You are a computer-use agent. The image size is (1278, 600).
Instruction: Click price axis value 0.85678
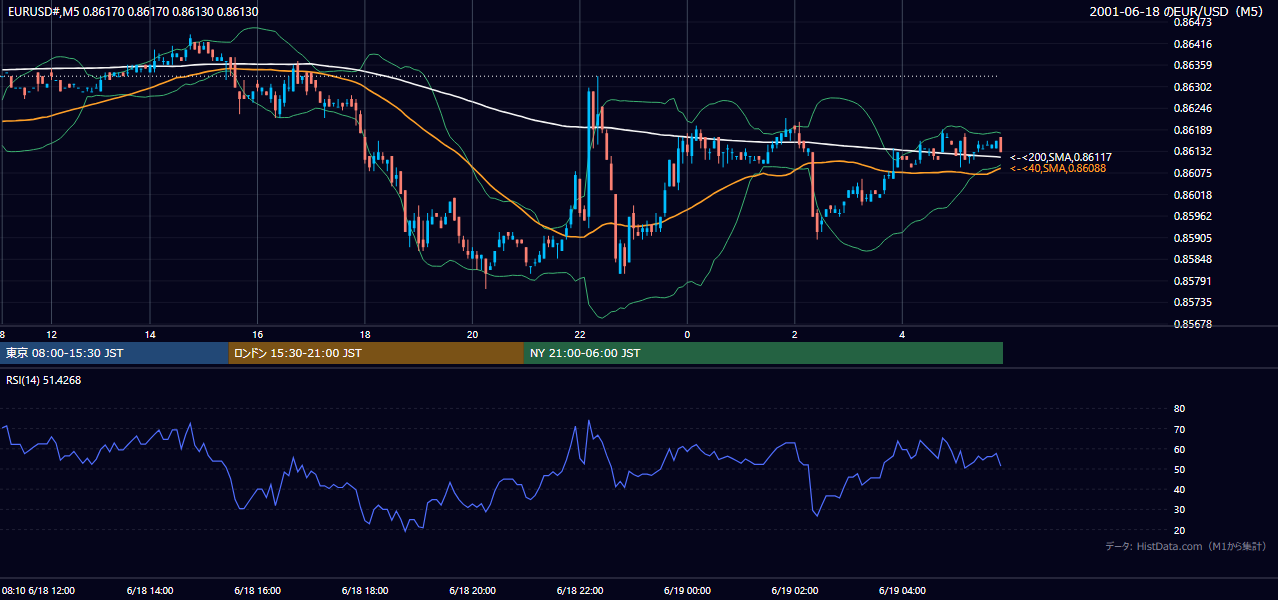(1192, 324)
